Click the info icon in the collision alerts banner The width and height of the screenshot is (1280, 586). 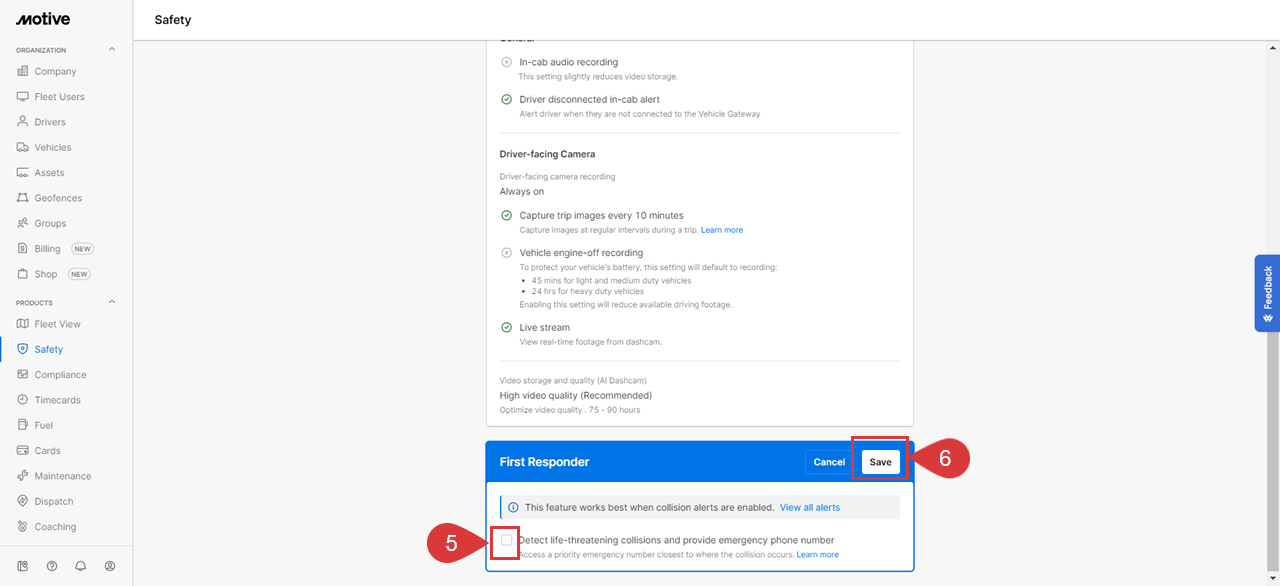[513, 507]
